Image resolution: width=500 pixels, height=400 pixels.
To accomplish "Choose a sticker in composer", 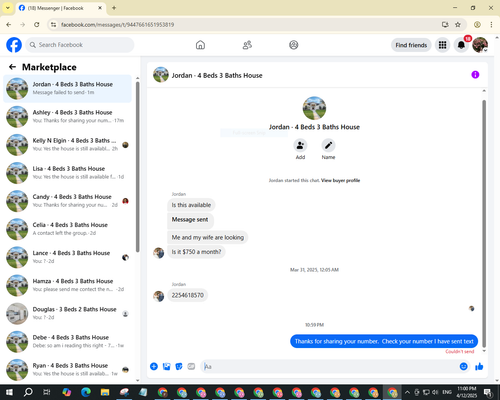I will [179, 367].
